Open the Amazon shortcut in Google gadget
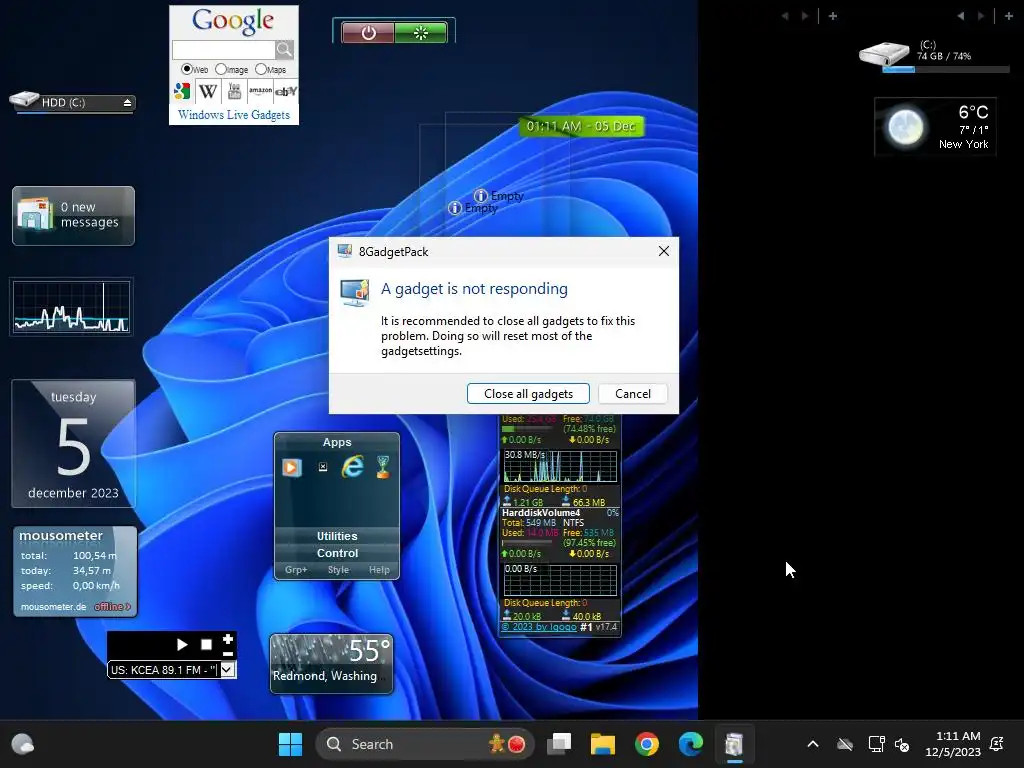The width and height of the screenshot is (1024, 768). [x=260, y=91]
